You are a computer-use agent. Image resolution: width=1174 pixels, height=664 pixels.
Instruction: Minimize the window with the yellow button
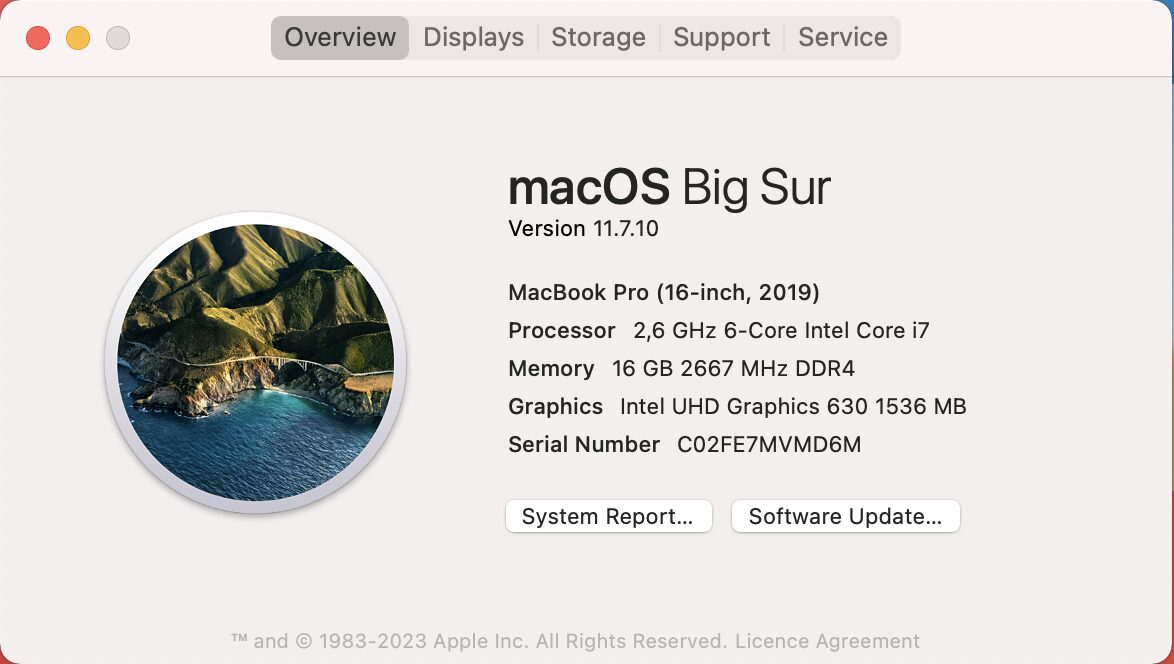click(x=78, y=38)
